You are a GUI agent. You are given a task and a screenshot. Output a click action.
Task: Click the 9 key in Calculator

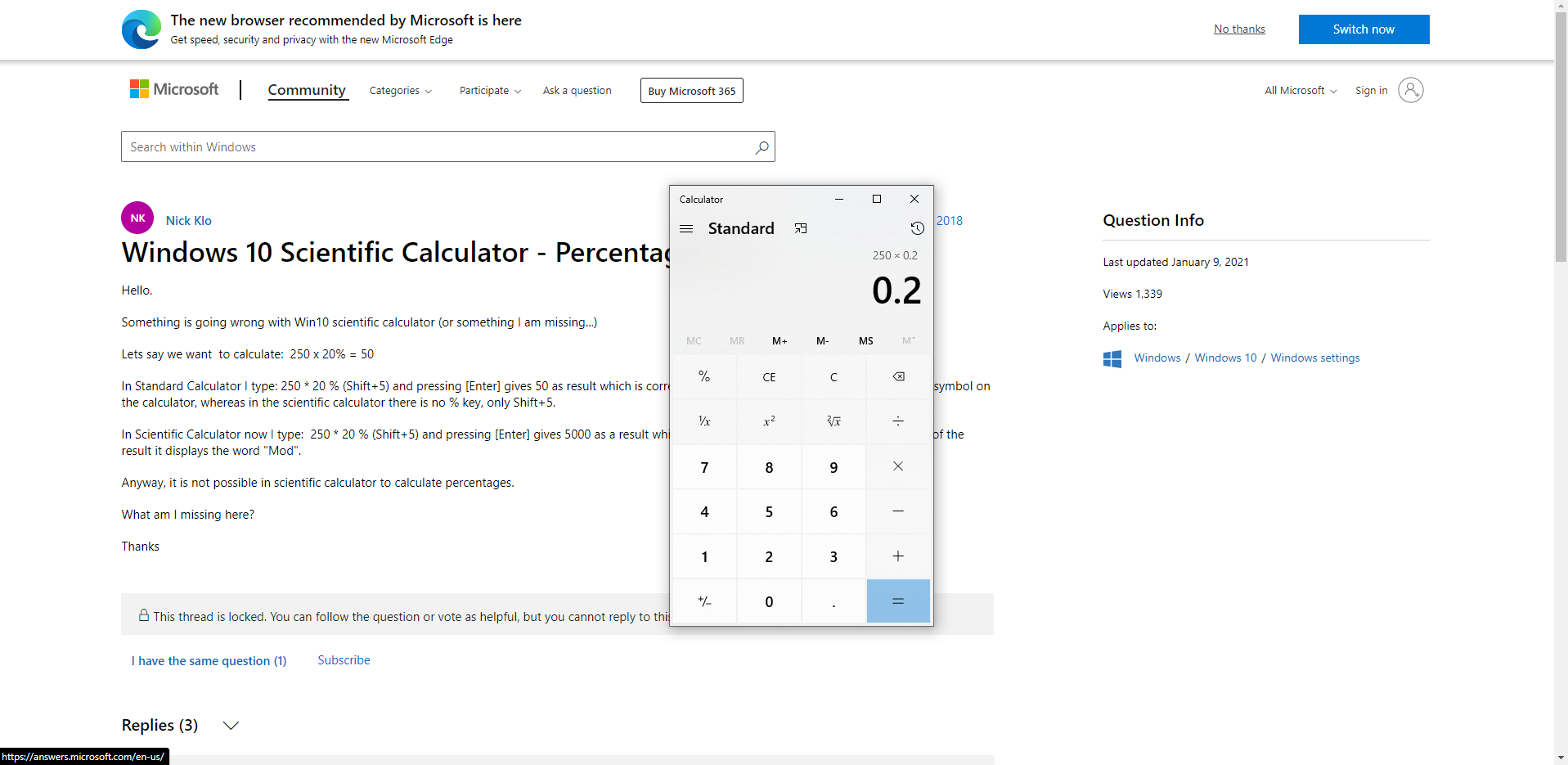tap(833, 466)
